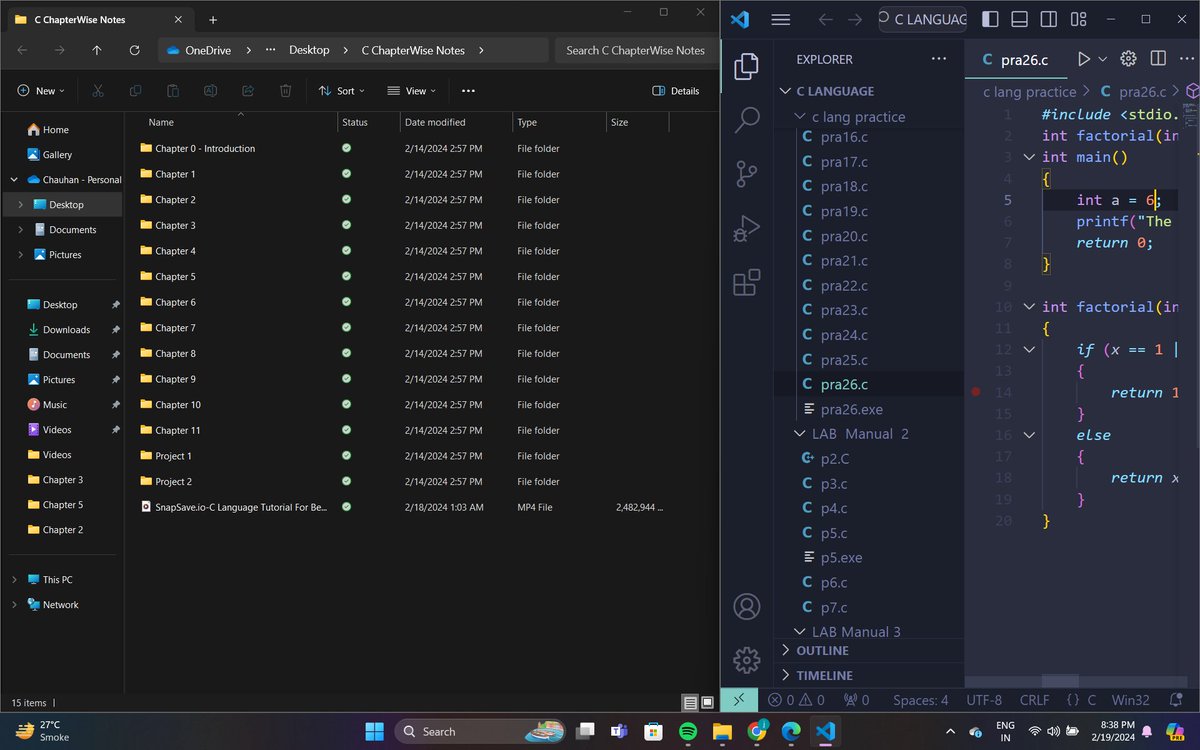Viewport: 1200px width, 750px height.
Task: Click Delete trash icon in File Explorer
Action: coord(285,91)
